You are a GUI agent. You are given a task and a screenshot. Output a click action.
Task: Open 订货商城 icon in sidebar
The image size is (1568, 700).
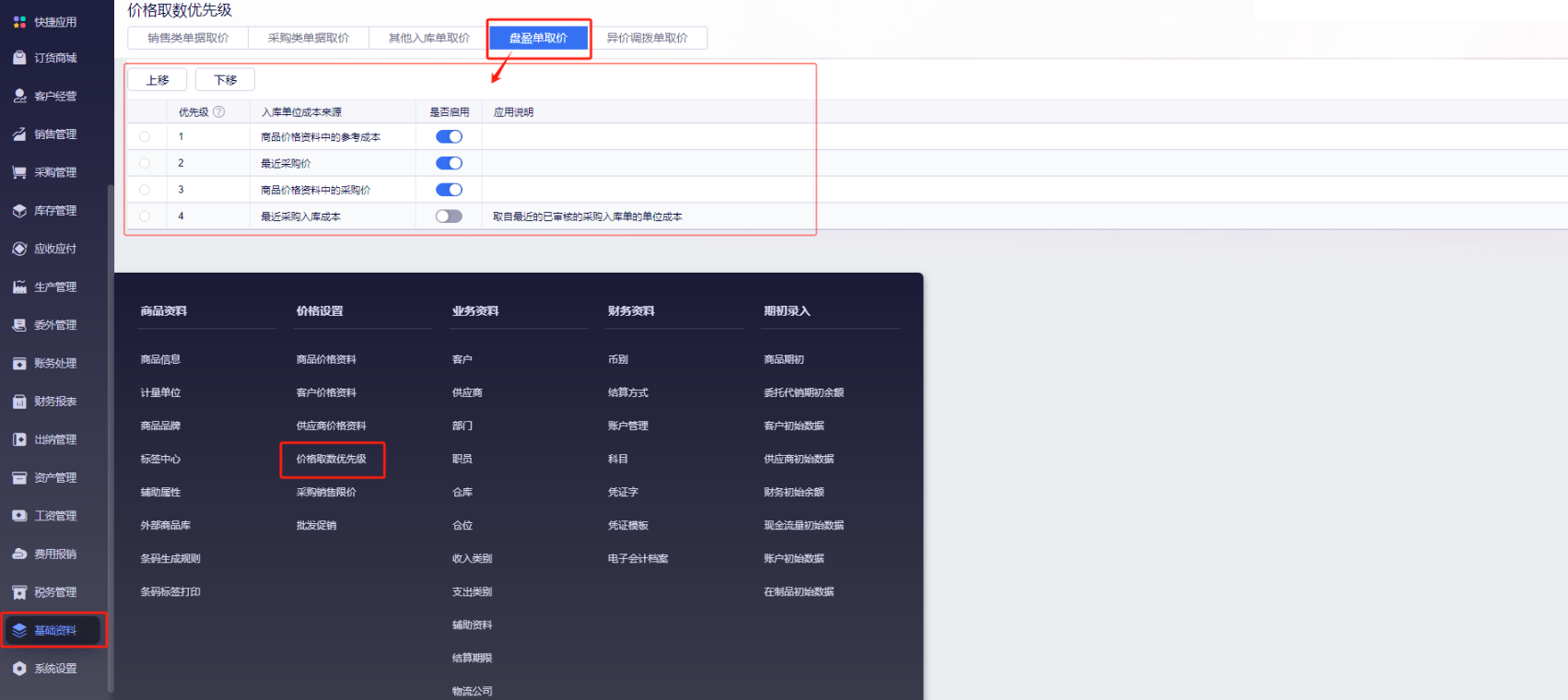[x=19, y=58]
